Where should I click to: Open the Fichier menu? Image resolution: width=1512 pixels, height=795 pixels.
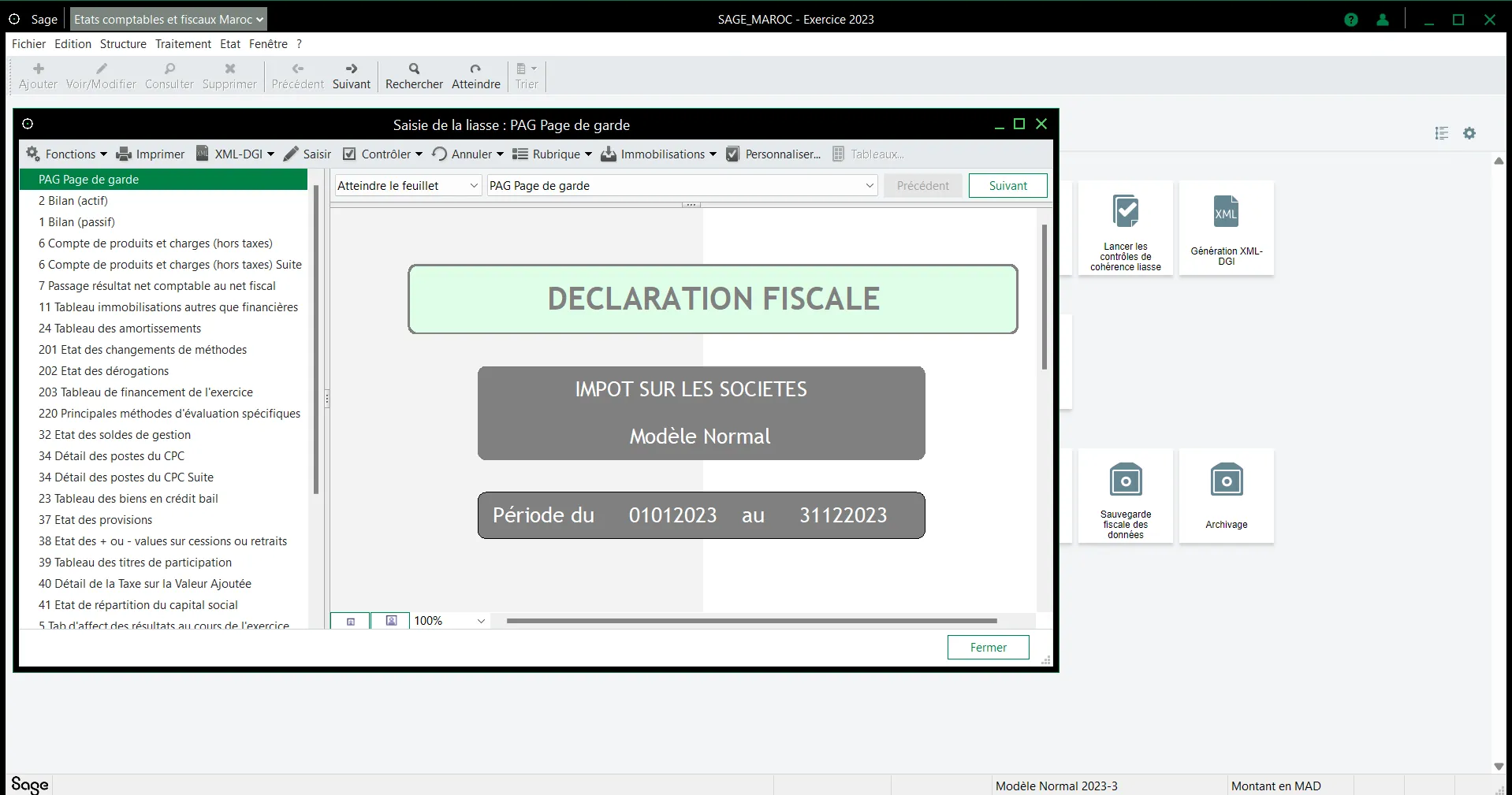[x=29, y=44]
